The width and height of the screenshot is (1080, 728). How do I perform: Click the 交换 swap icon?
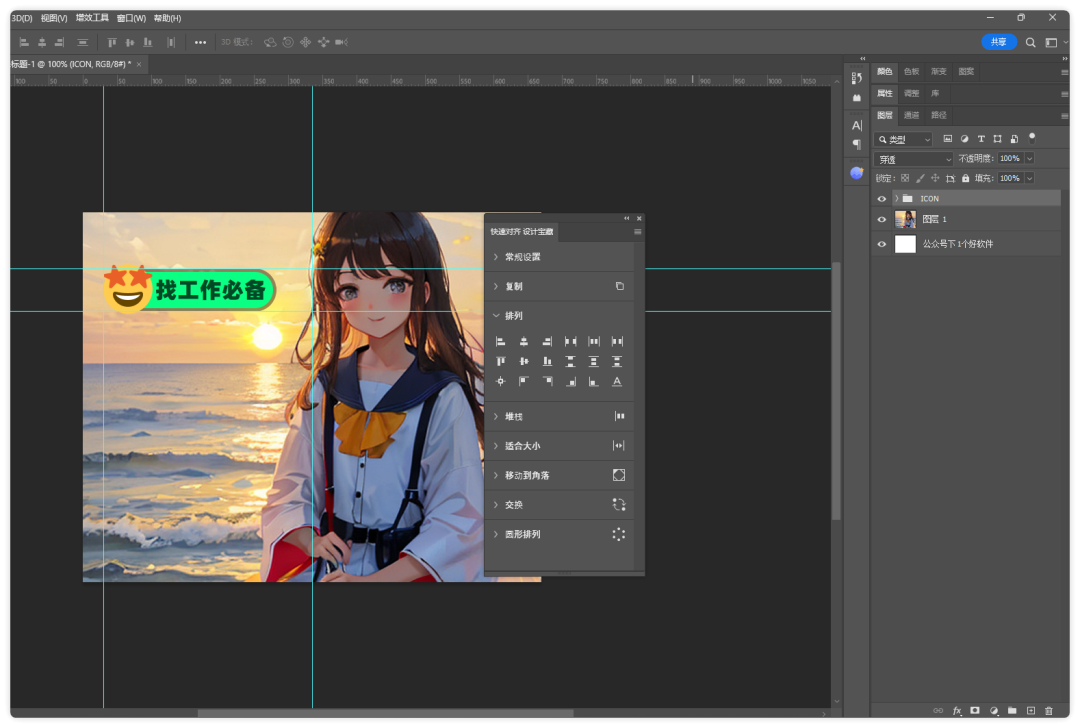[x=619, y=505]
